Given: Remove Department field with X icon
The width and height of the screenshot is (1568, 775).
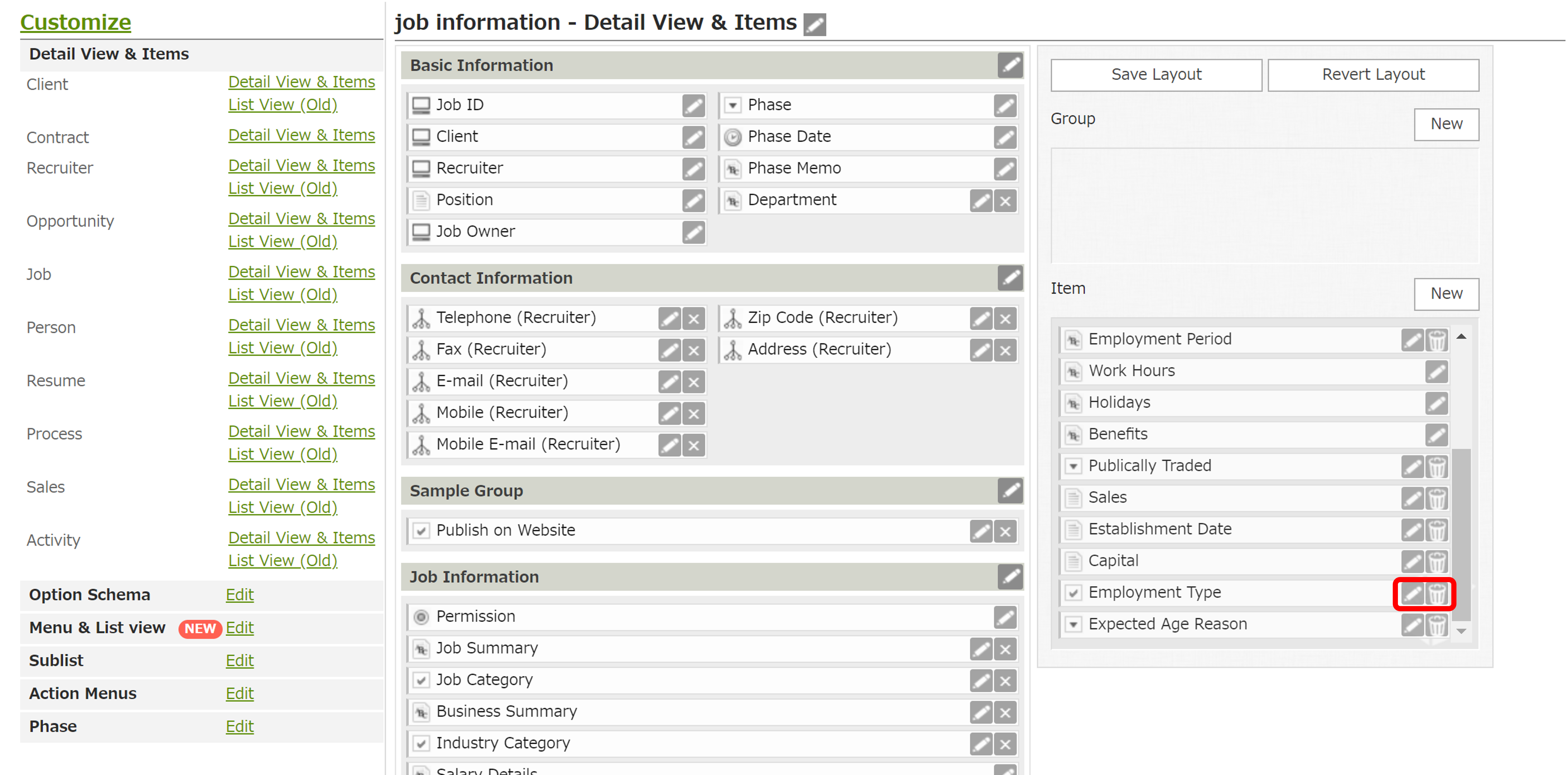Looking at the screenshot, I should coord(1005,200).
